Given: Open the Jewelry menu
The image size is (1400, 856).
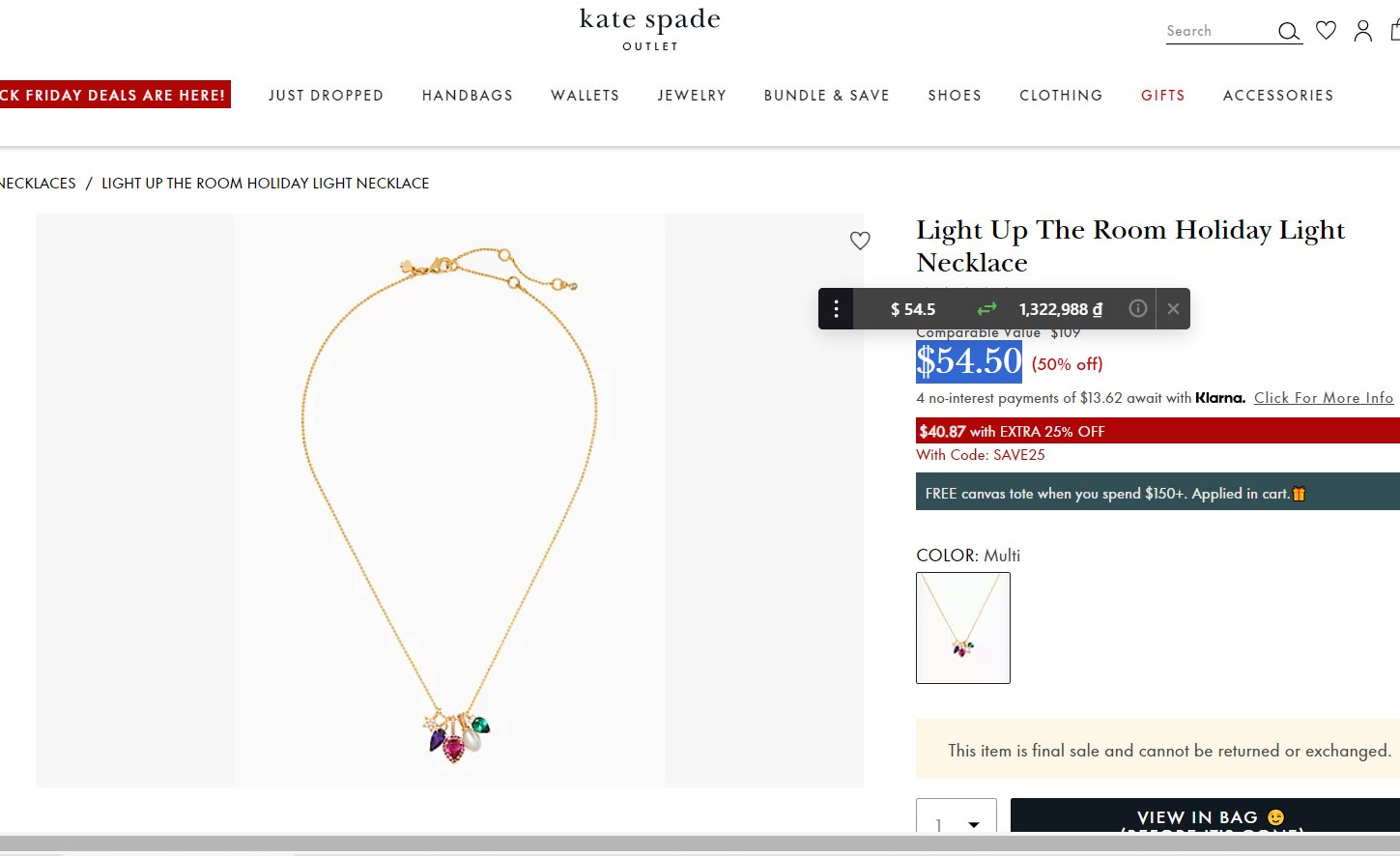Looking at the screenshot, I should (x=692, y=95).
